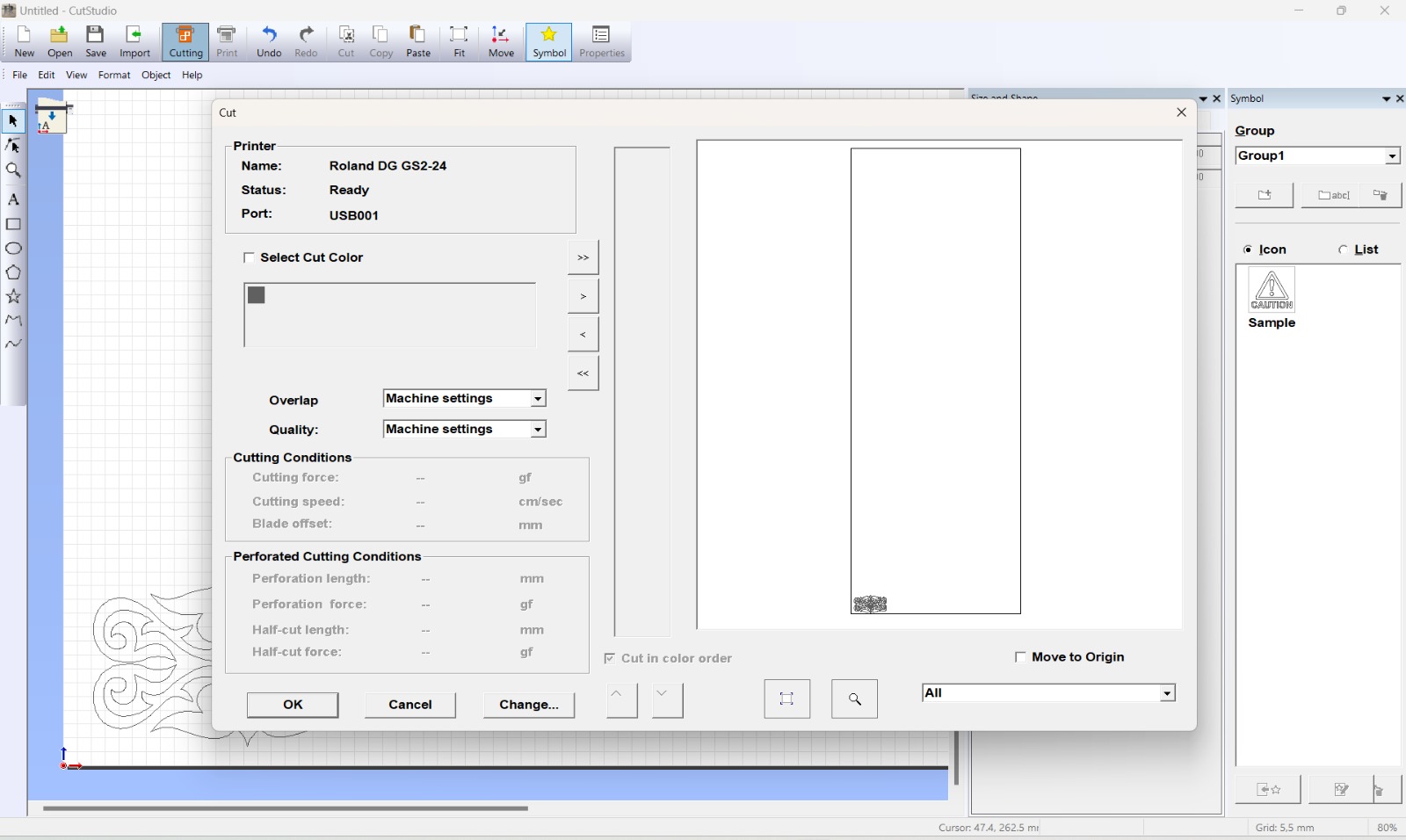Enable the Select Cut Color checkbox
The height and width of the screenshot is (840, 1406).
click(249, 257)
